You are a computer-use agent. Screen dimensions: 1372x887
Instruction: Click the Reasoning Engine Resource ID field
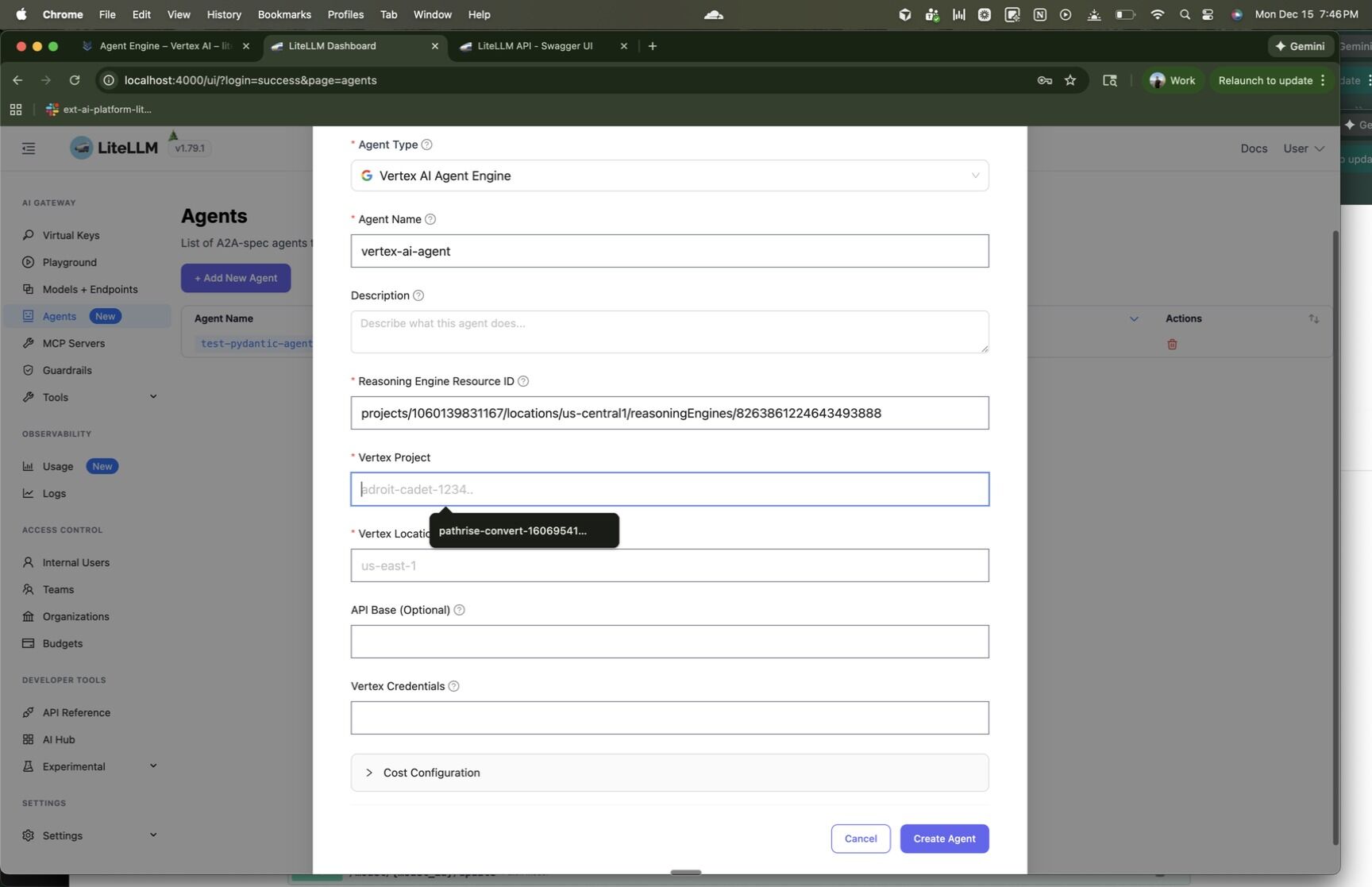pos(669,413)
